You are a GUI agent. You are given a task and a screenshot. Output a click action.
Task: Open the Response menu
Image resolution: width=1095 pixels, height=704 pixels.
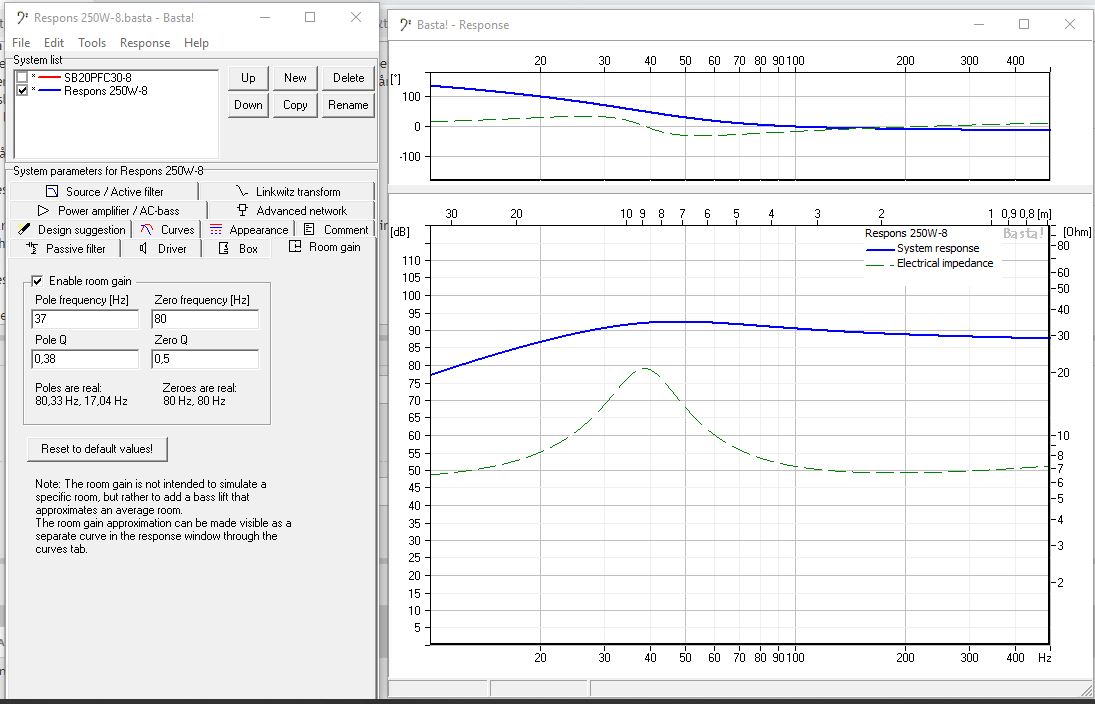click(x=145, y=43)
